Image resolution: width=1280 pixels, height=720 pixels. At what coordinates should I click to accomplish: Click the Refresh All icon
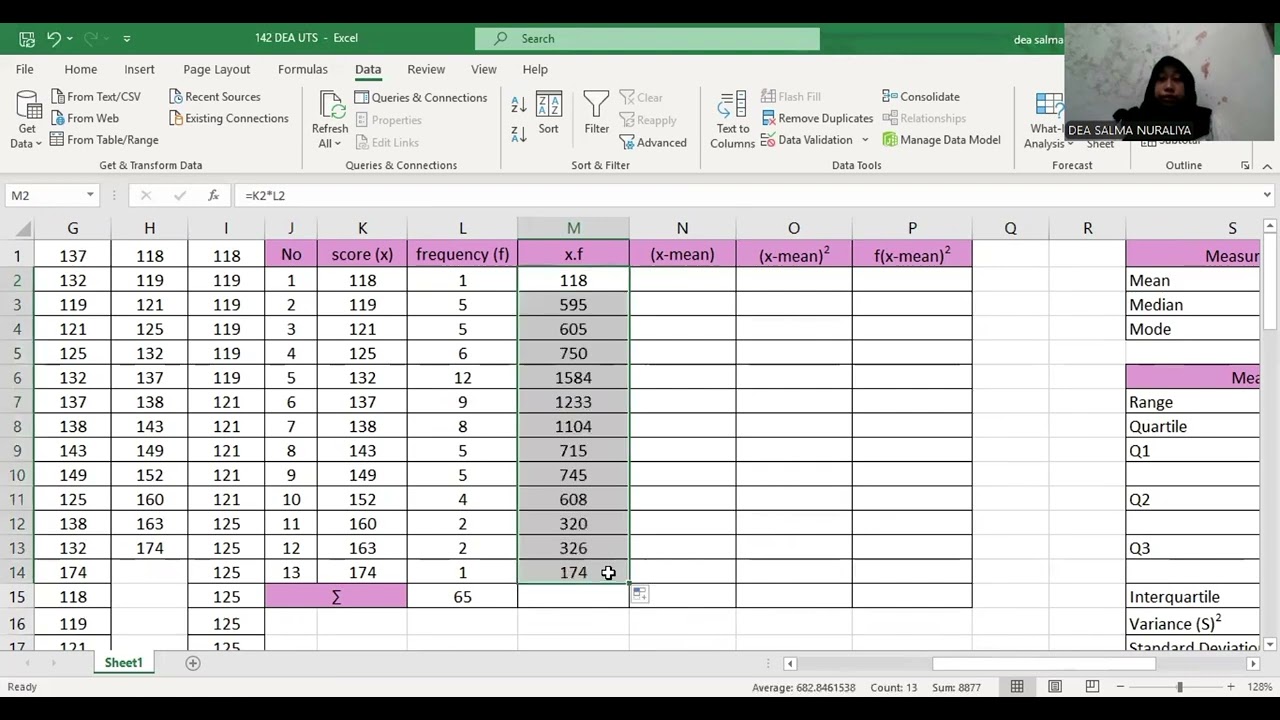point(330,106)
